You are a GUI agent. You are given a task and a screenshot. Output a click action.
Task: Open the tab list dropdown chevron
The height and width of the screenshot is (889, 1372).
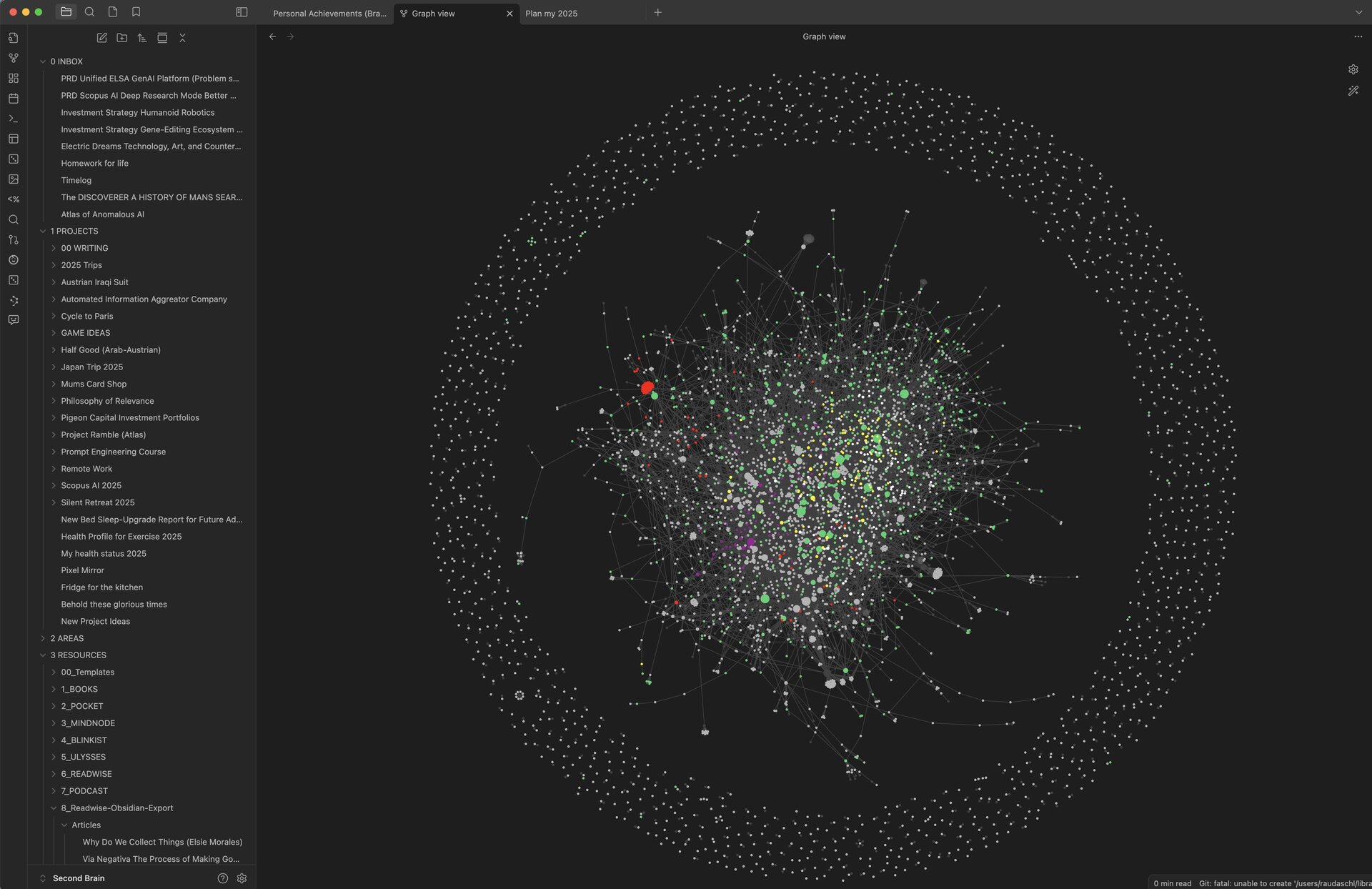[1358, 12]
